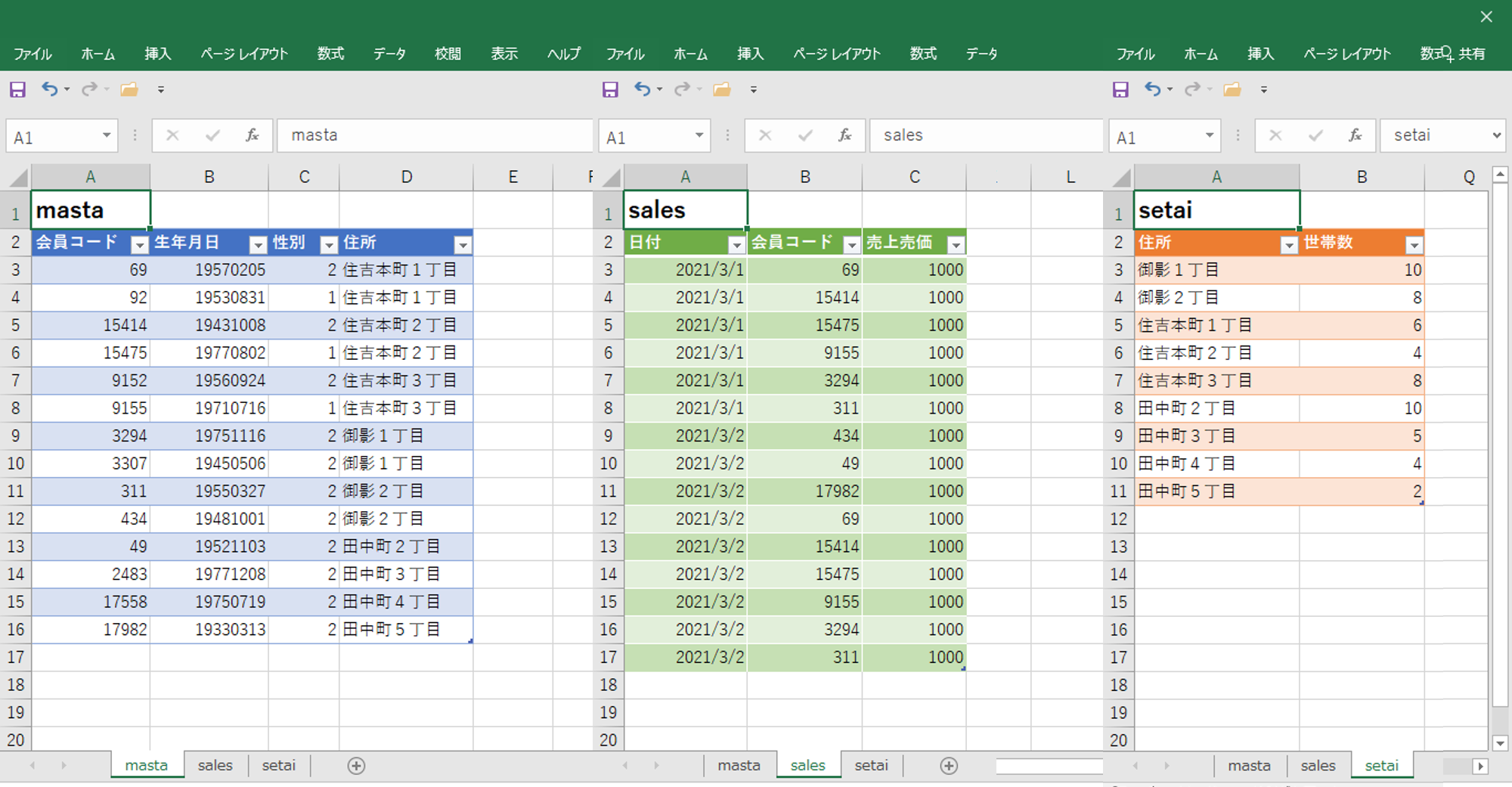This screenshot has height=787, width=1512.
Task: Add new sheet with plus icon in masta window
Action: coord(356,766)
